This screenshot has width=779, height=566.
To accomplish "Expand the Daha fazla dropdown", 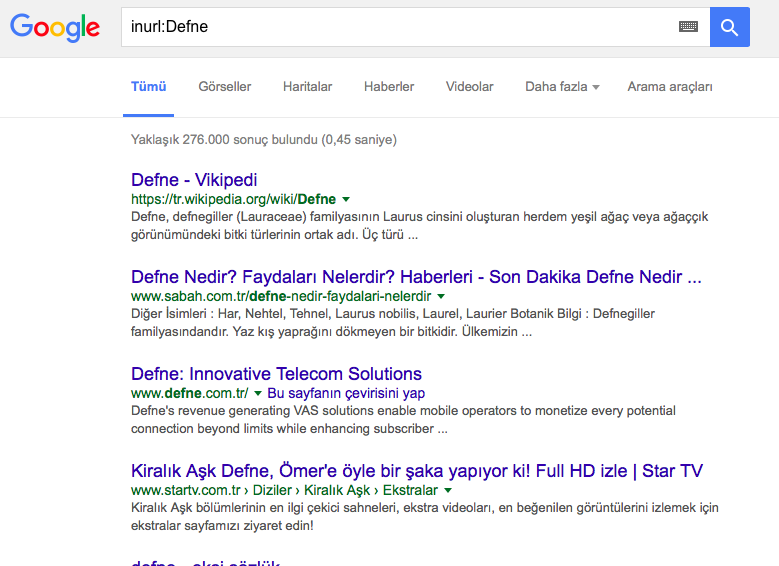I will tap(562, 86).
